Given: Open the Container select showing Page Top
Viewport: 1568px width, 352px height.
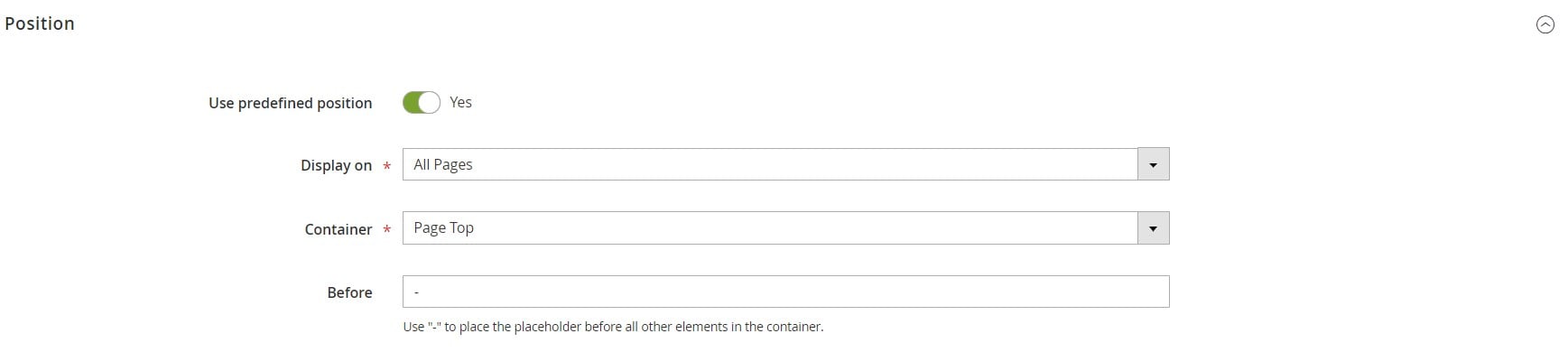Looking at the screenshot, I should pos(785,228).
